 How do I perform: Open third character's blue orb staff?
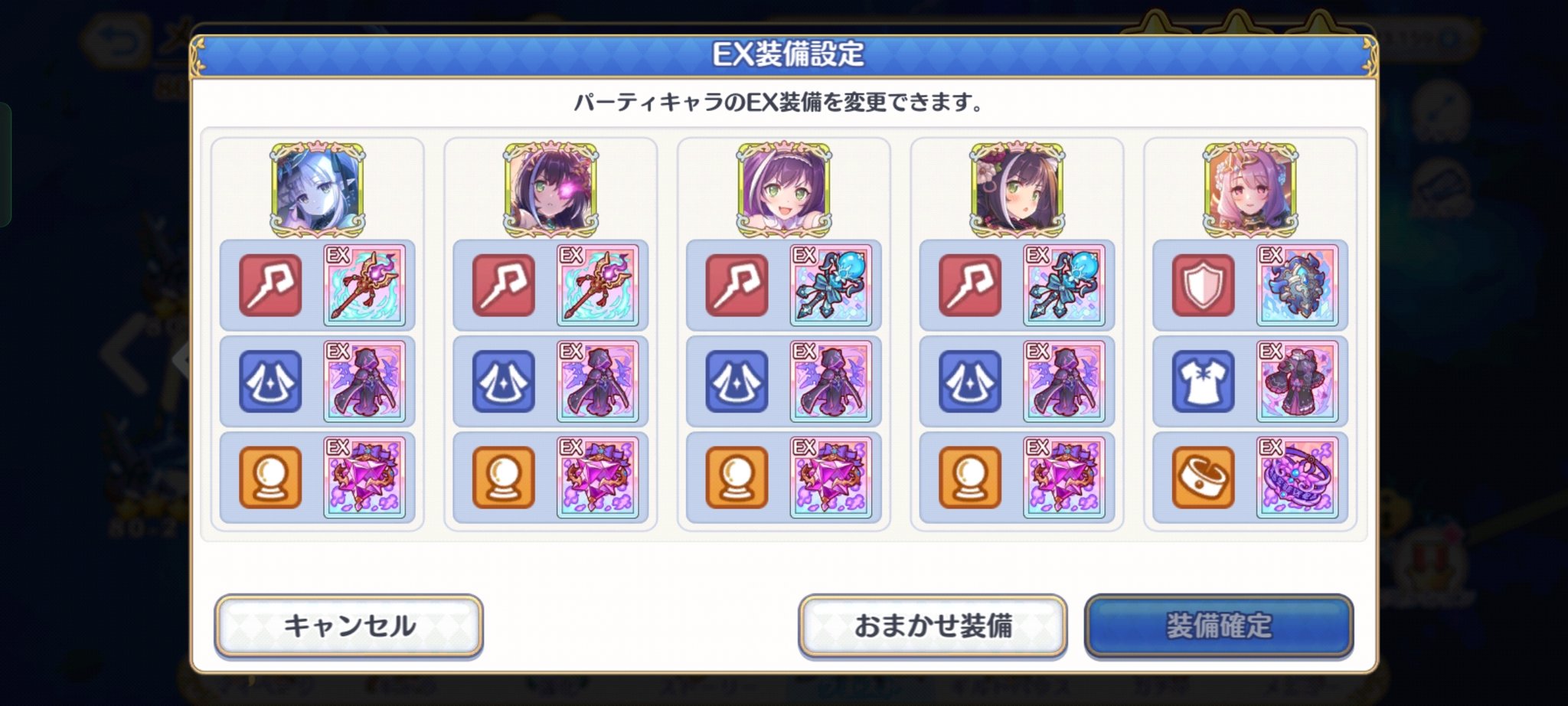click(831, 285)
